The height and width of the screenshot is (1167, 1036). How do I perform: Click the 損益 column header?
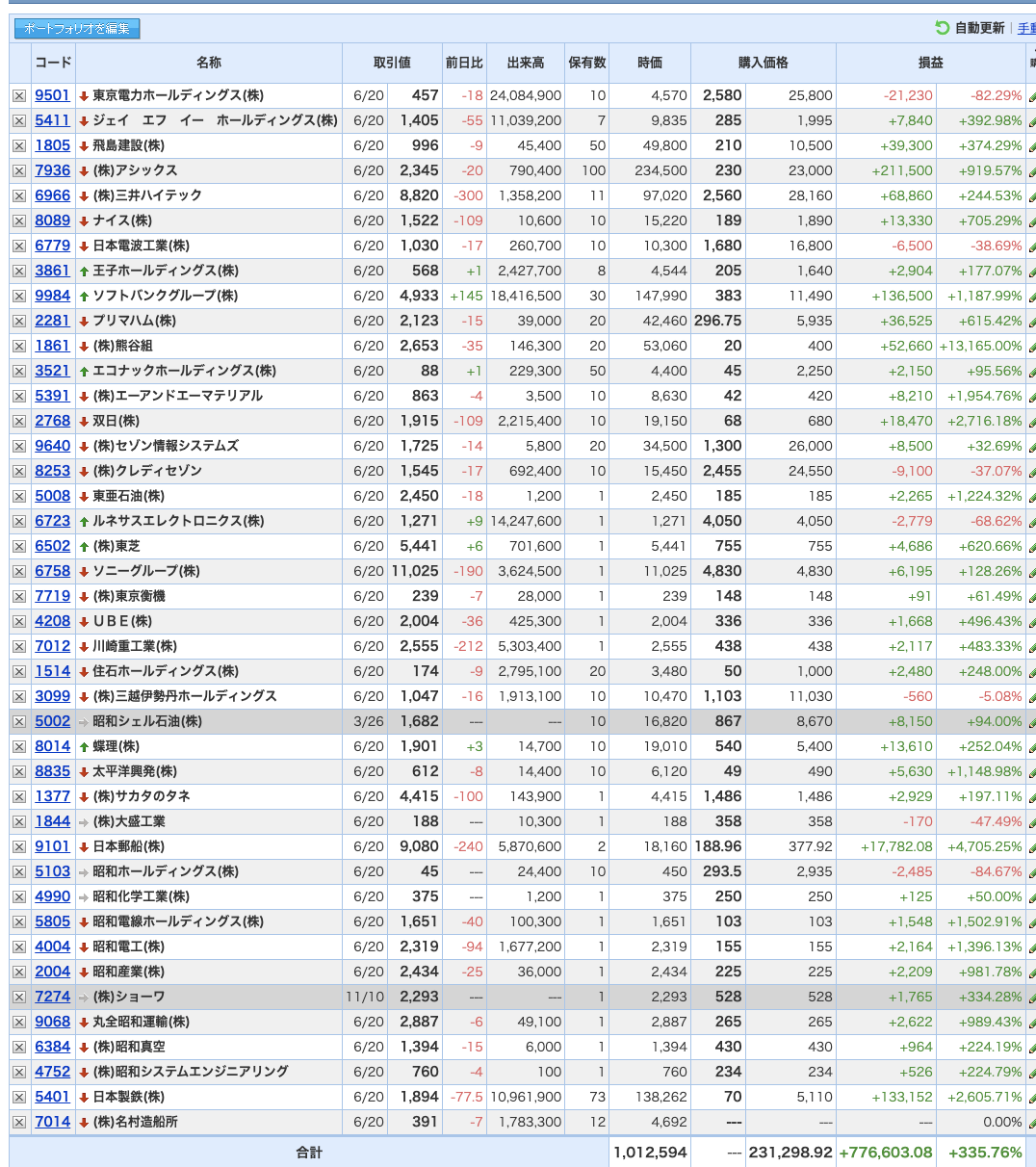pos(931,63)
